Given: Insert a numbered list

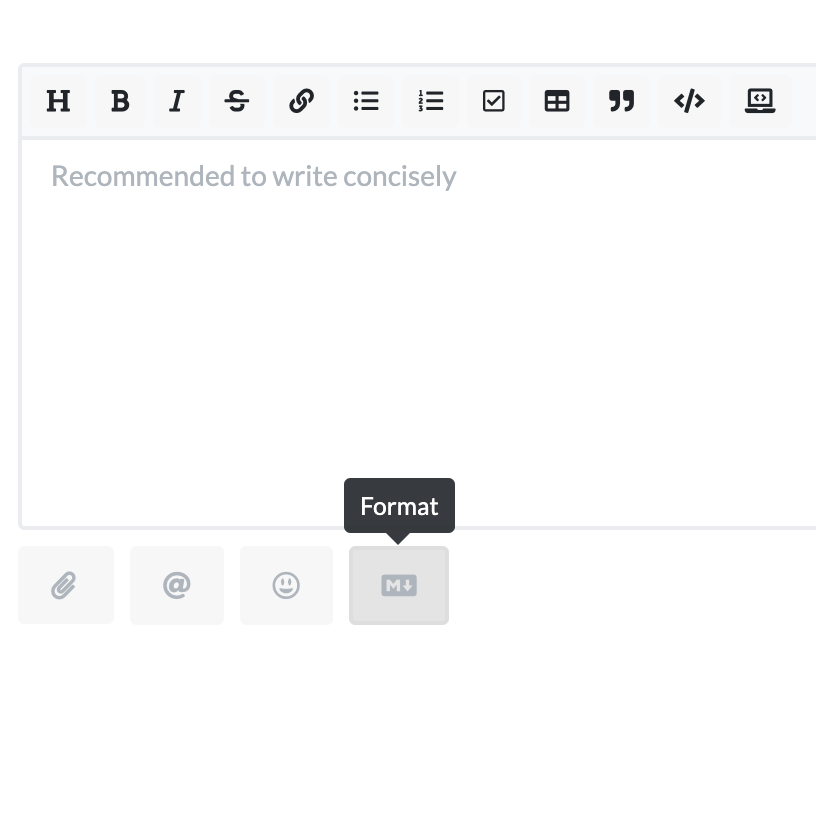Looking at the screenshot, I should point(430,101).
